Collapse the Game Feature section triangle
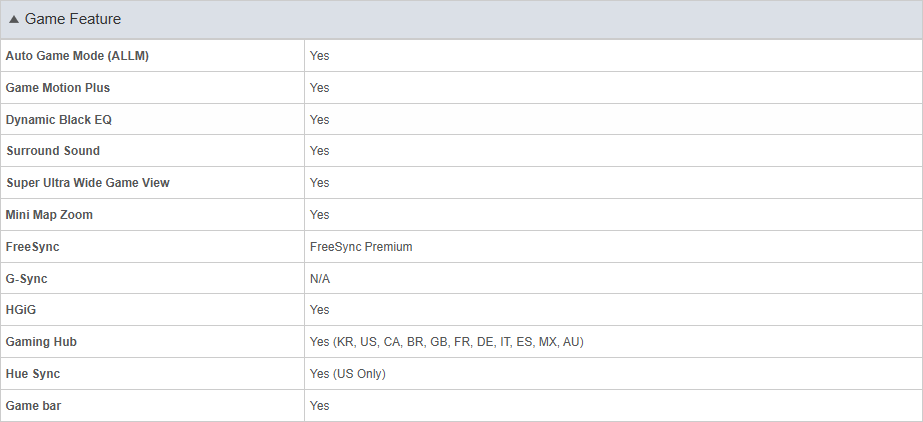Viewport: 923px width, 422px height. point(14,19)
